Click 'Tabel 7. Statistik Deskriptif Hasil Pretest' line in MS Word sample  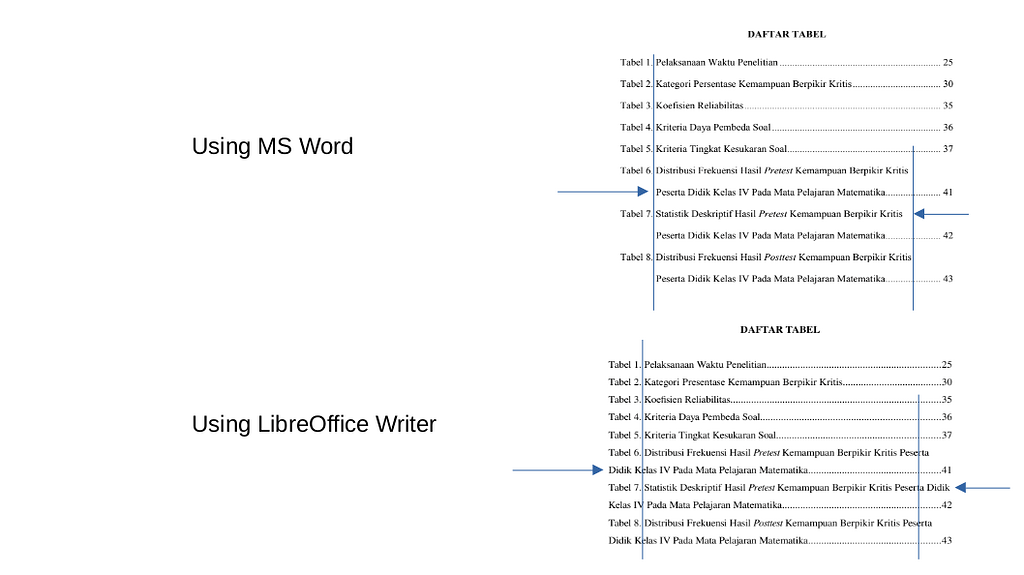click(x=761, y=214)
